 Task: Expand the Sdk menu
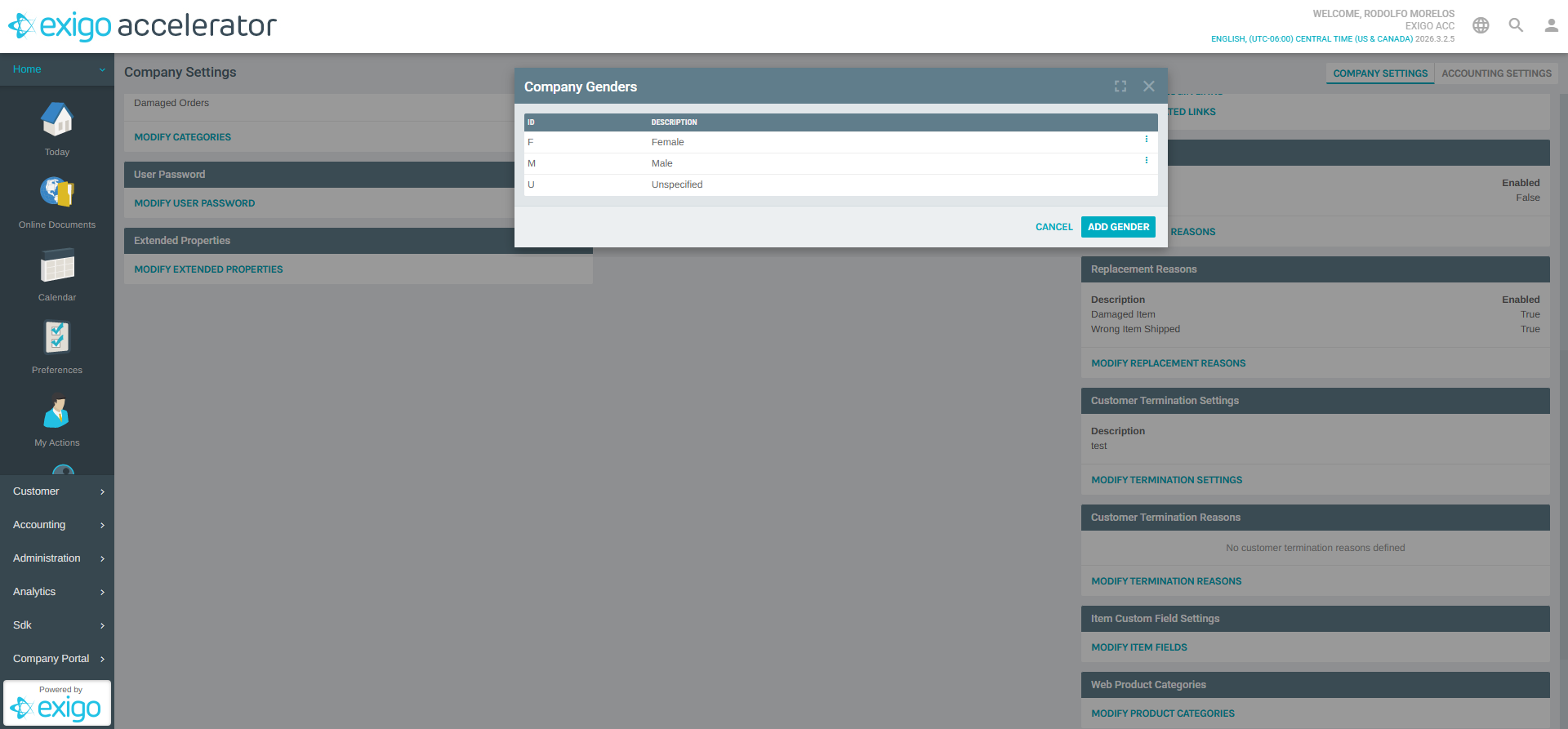57,625
